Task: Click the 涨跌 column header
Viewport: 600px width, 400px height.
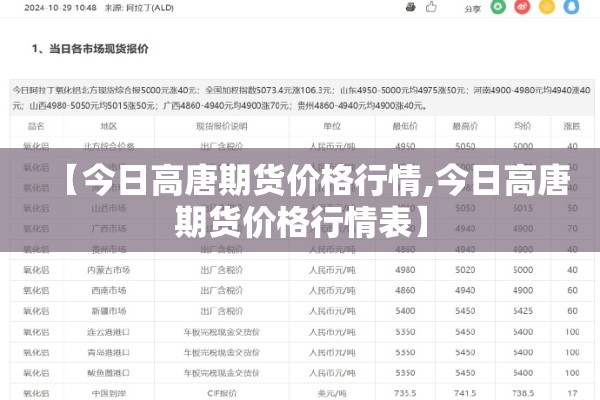Action: point(572,126)
